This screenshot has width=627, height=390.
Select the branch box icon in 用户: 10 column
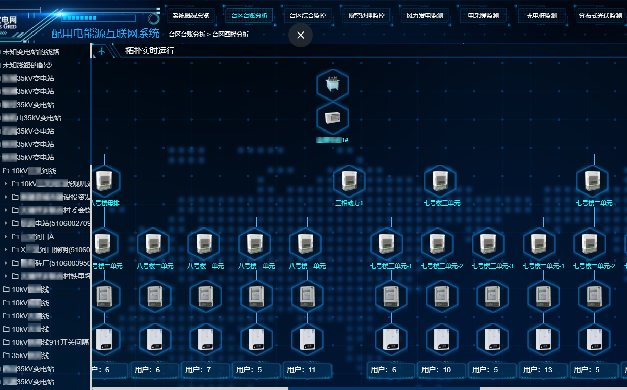437,244
